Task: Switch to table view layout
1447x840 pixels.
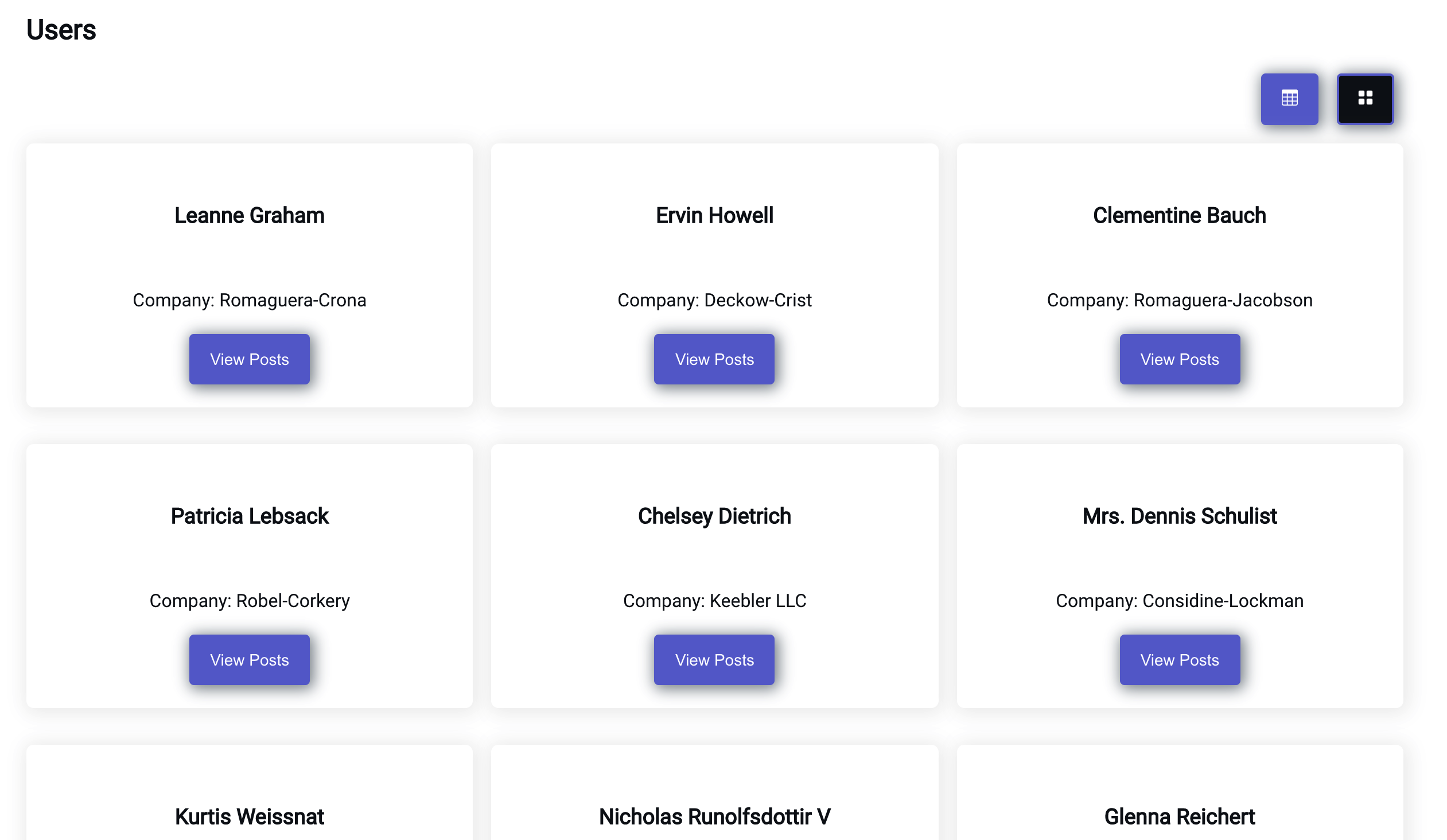Action: click(1289, 99)
